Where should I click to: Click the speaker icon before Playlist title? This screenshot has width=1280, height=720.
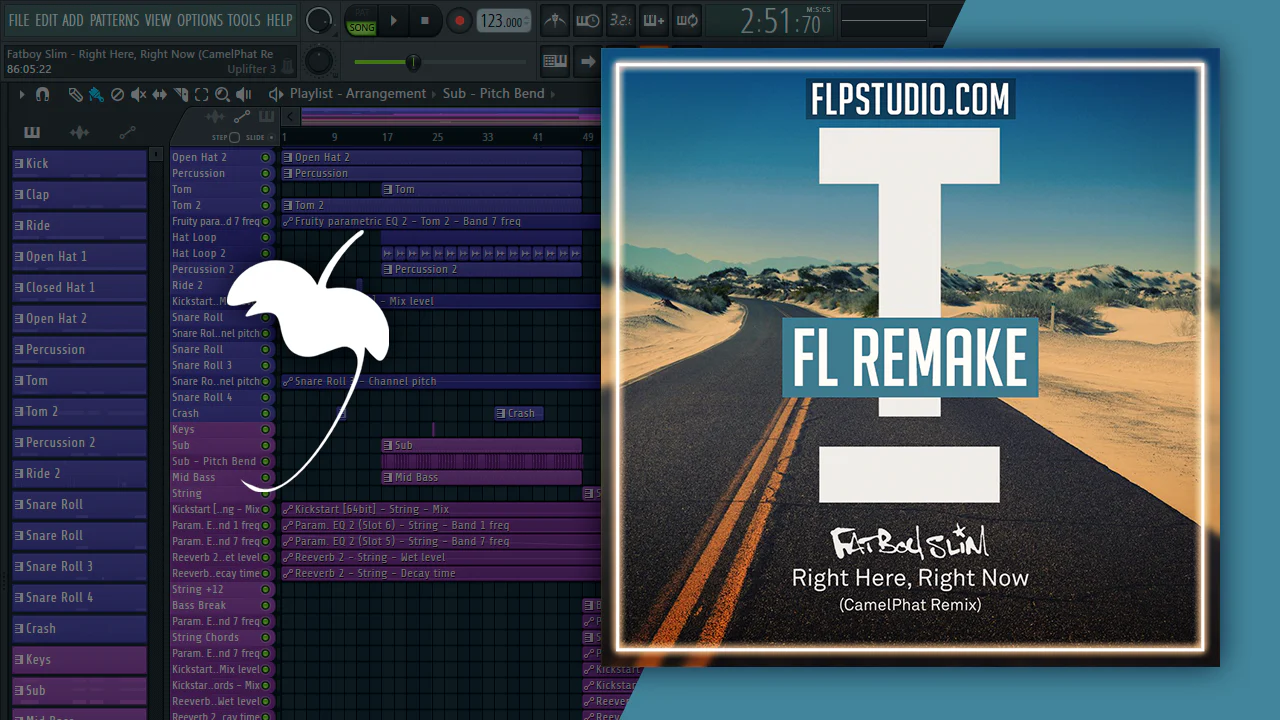coord(276,94)
